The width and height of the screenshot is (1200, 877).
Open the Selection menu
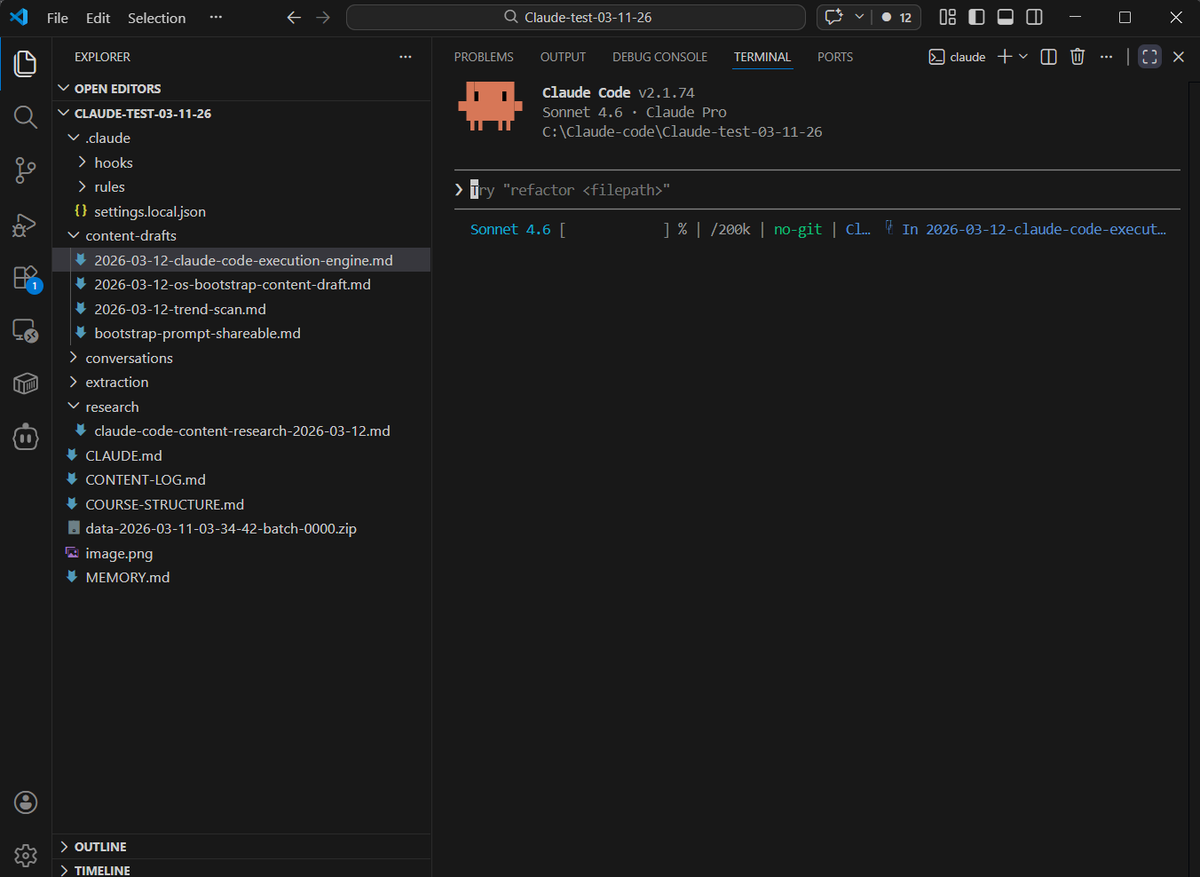pyautogui.click(x=157, y=17)
